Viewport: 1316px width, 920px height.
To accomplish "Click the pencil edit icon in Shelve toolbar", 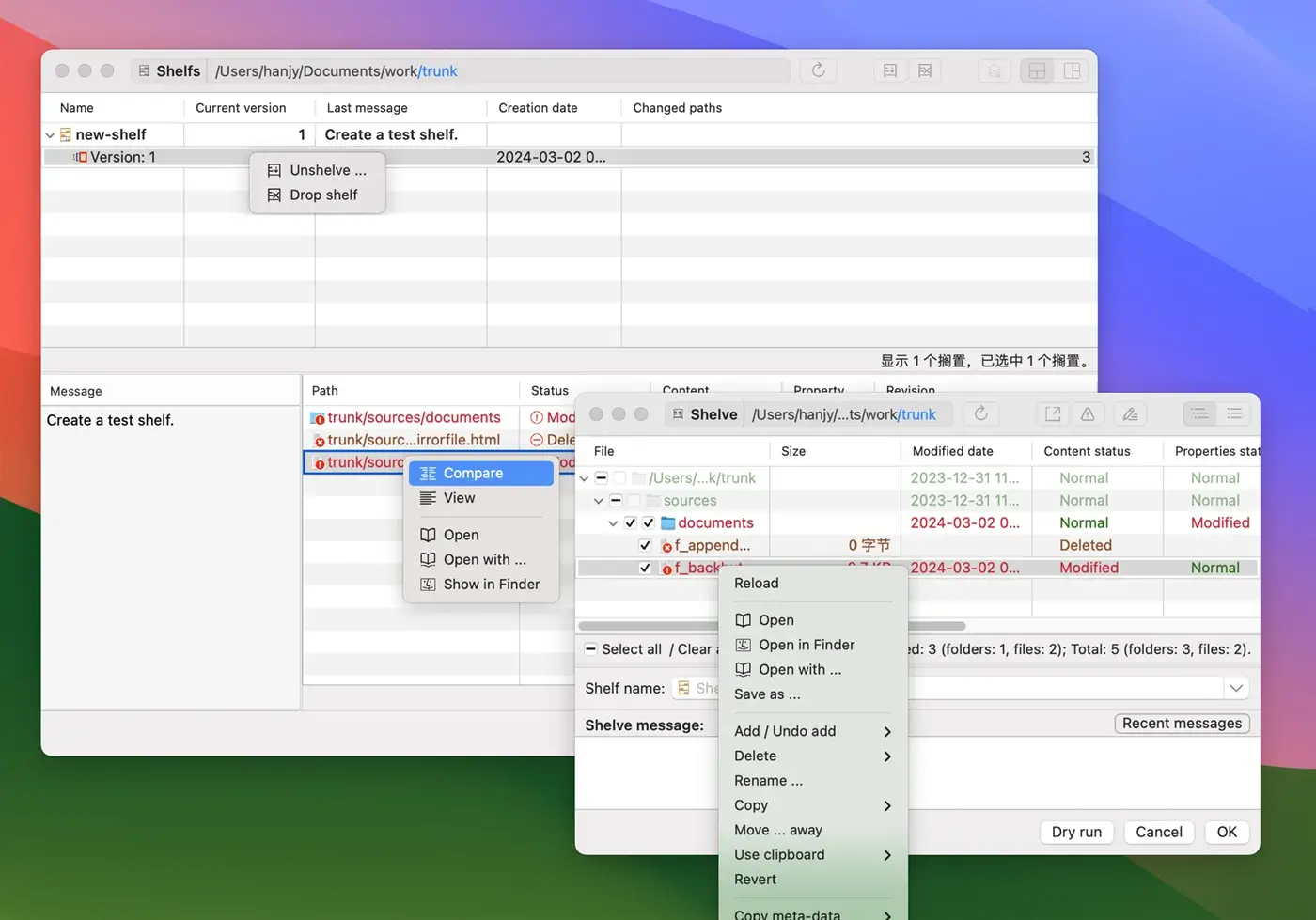I will pyautogui.click(x=1130, y=413).
